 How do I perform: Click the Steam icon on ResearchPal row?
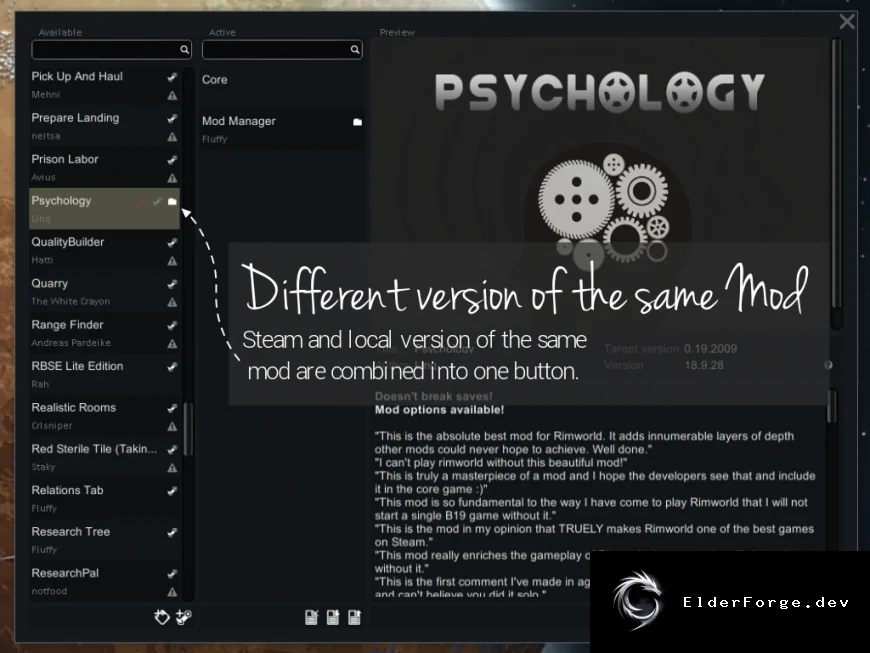[x=172, y=574]
